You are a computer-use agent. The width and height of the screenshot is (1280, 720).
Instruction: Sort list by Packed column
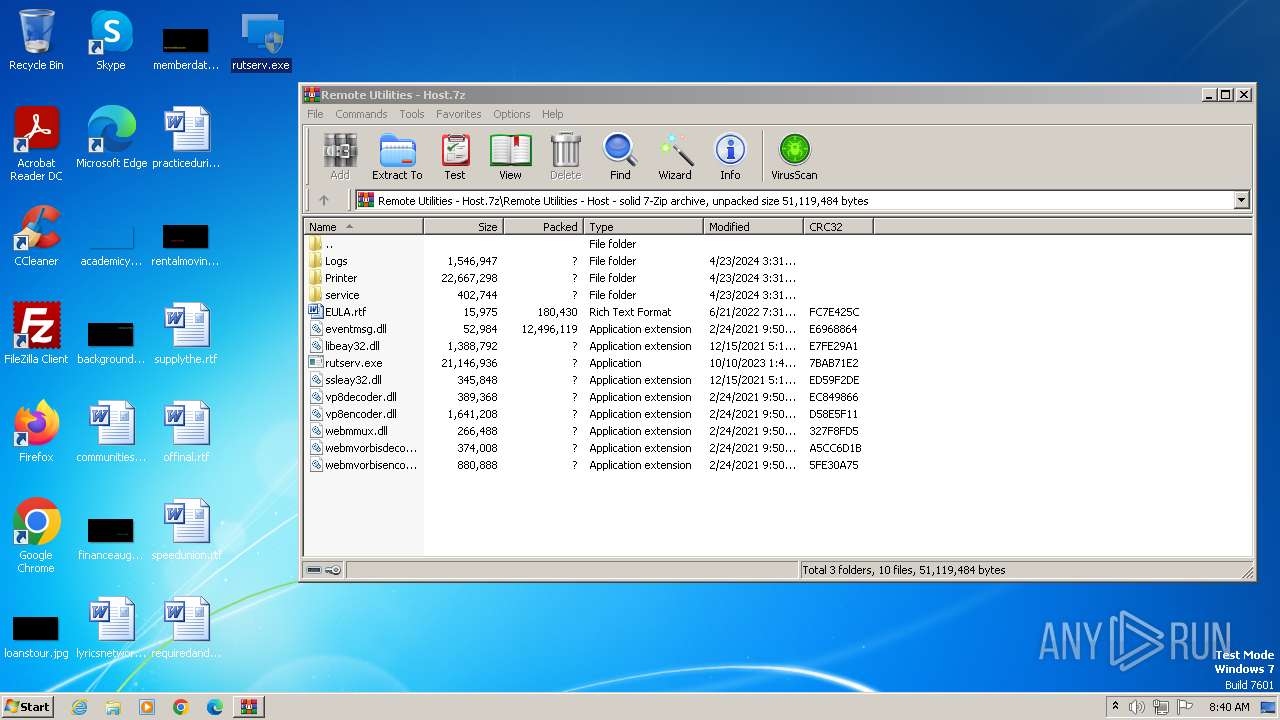[543, 227]
